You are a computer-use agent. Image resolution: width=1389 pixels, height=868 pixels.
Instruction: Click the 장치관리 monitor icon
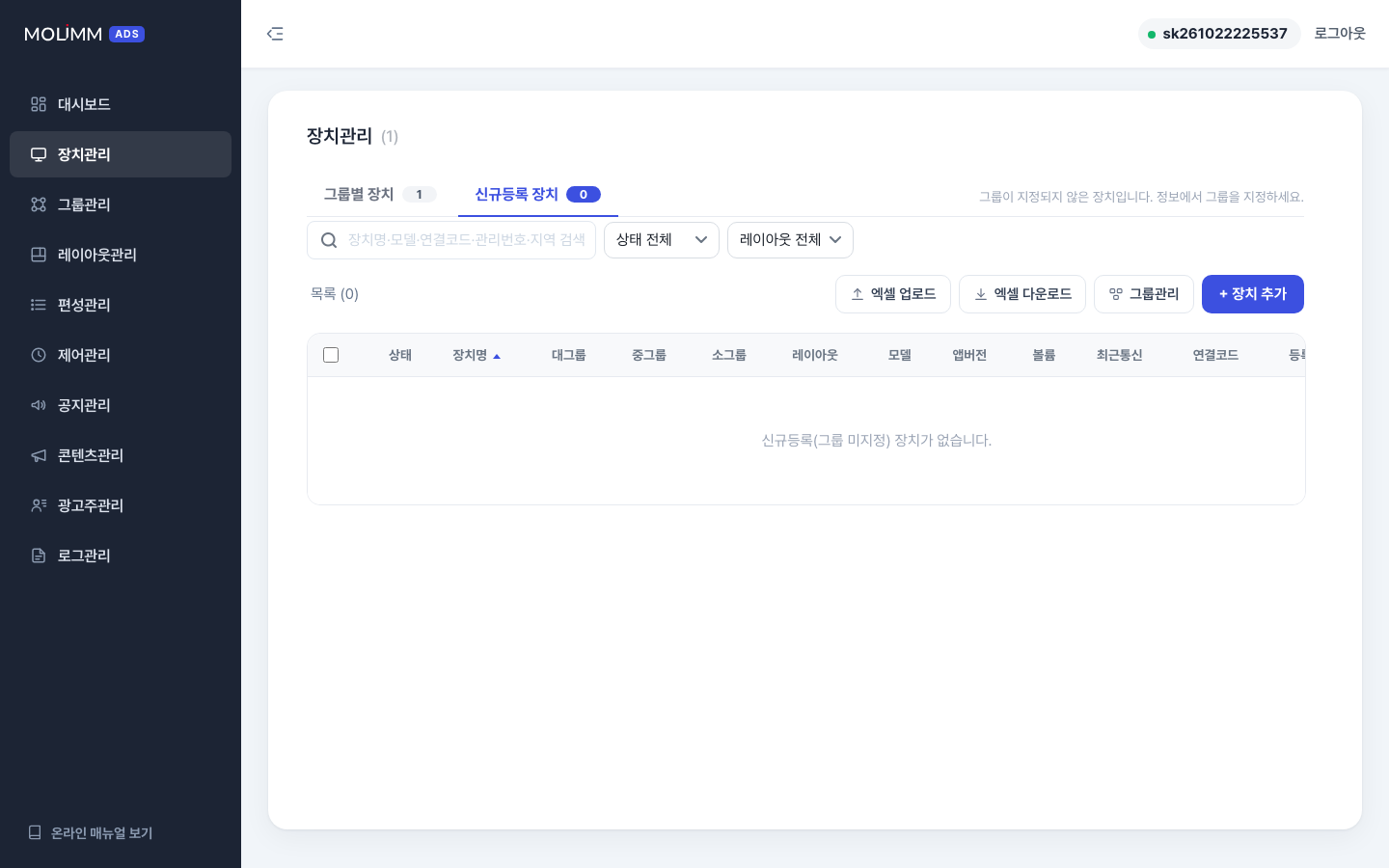pyautogui.click(x=39, y=154)
